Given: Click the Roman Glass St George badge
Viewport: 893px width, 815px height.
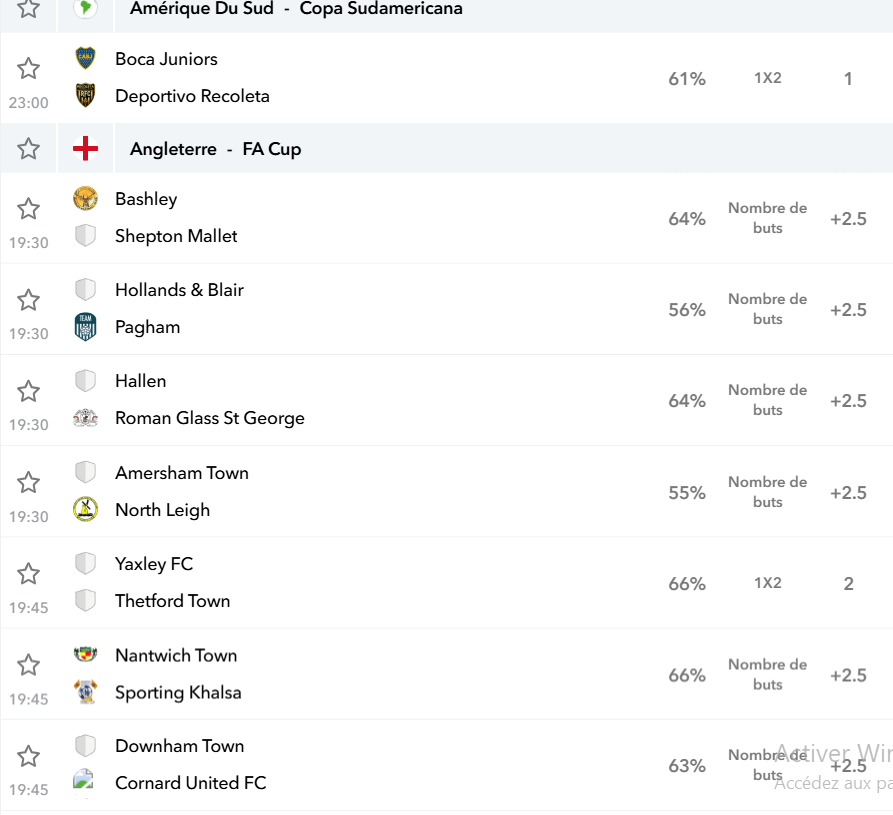Looking at the screenshot, I should click(x=85, y=418).
